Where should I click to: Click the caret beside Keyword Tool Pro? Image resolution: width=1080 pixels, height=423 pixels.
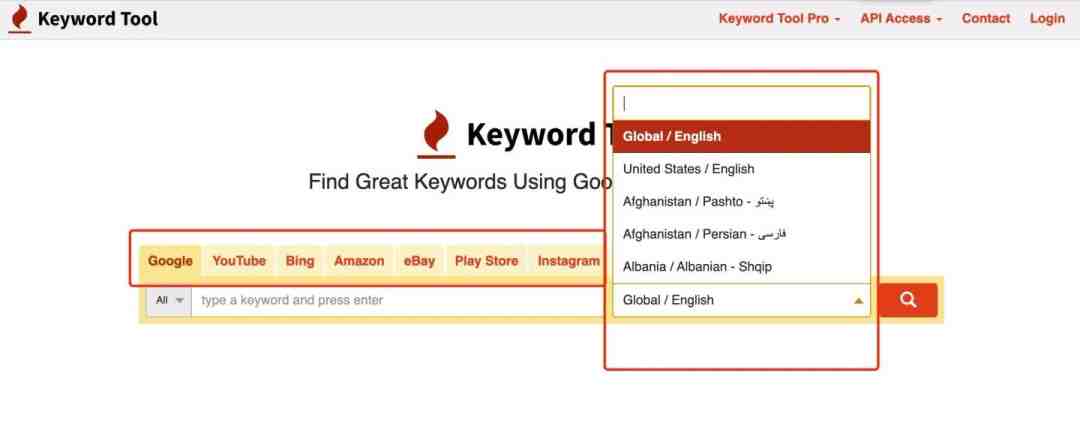(838, 20)
